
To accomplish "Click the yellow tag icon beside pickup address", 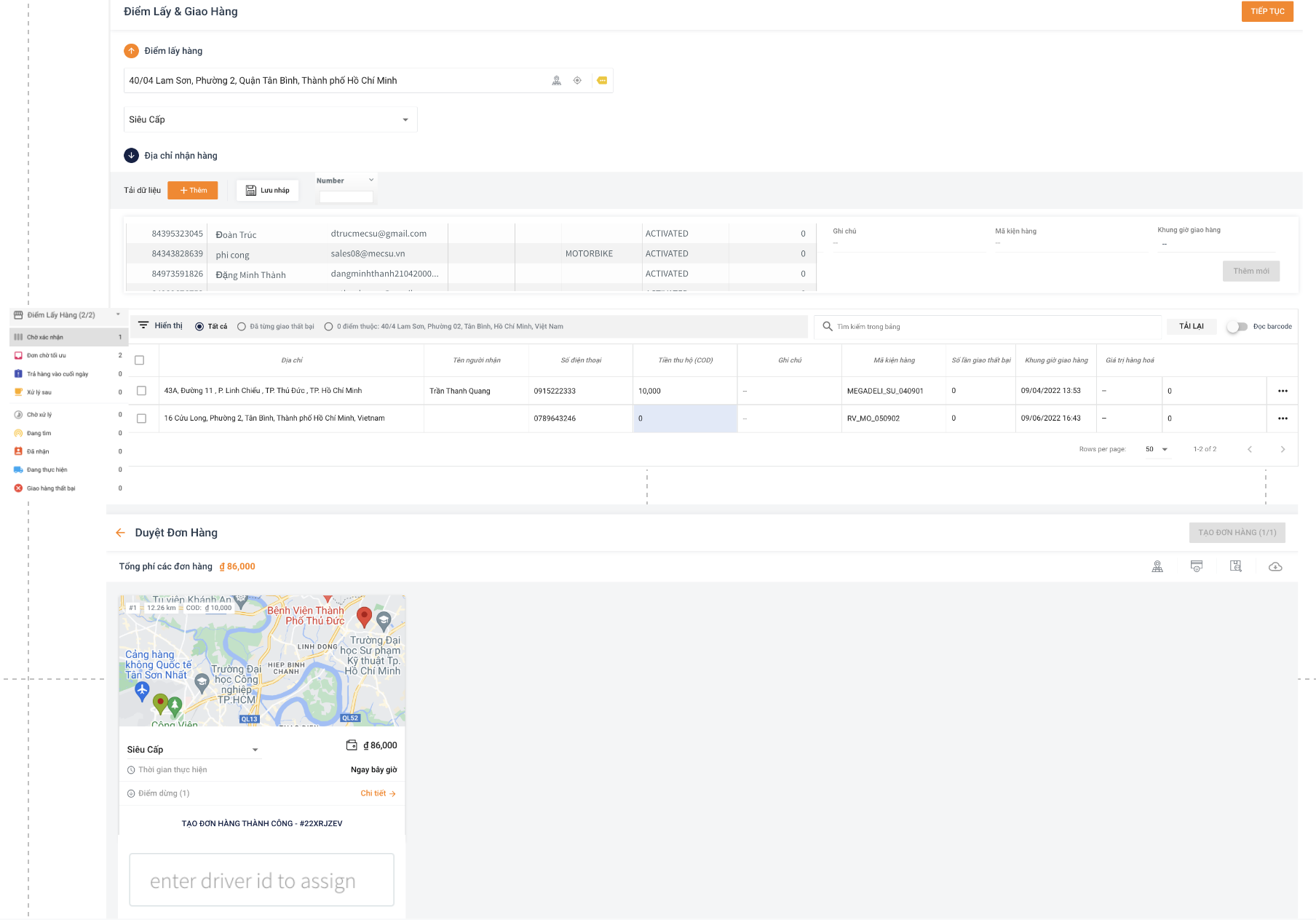I will (602, 81).
